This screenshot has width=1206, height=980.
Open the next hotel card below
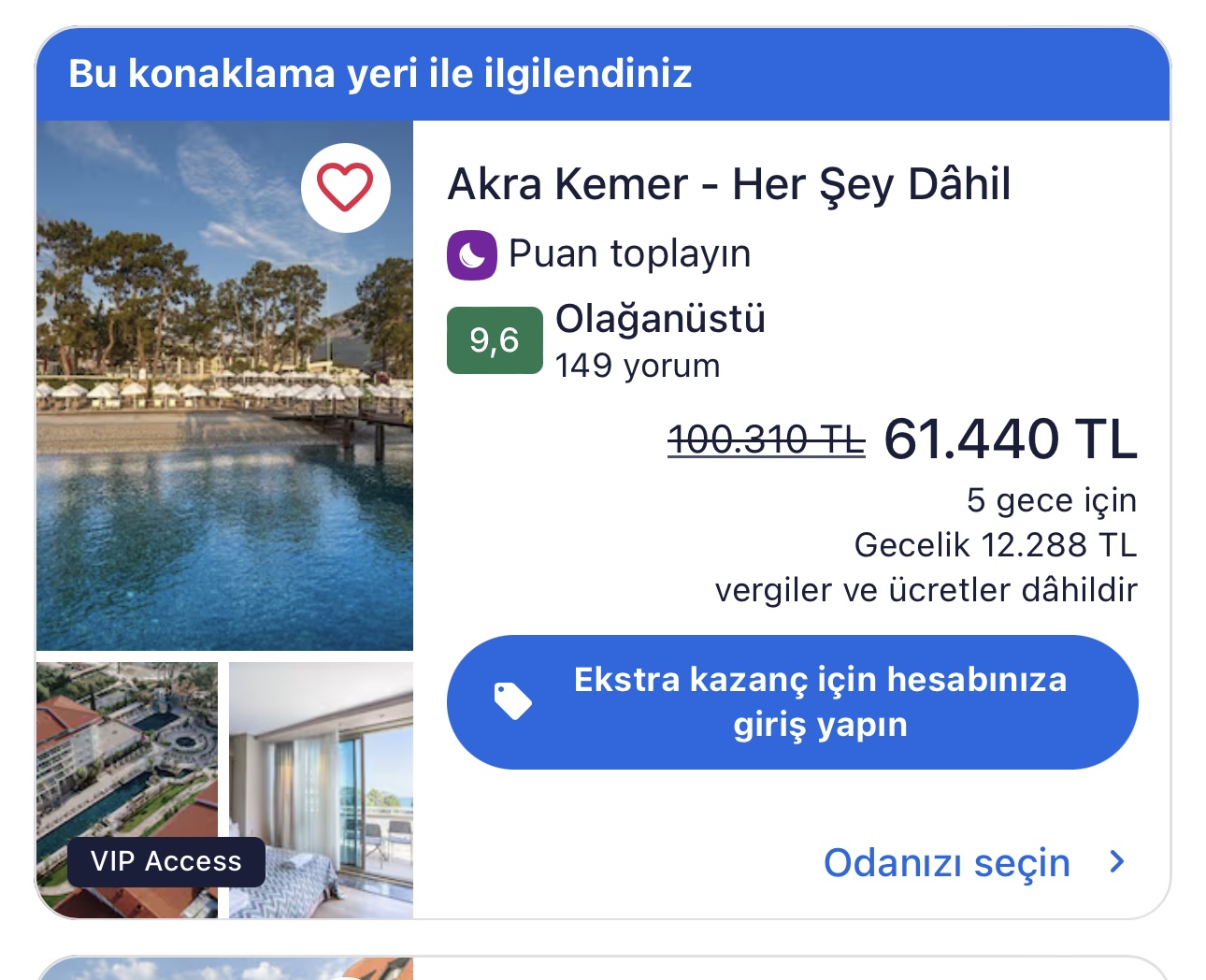pos(603,968)
